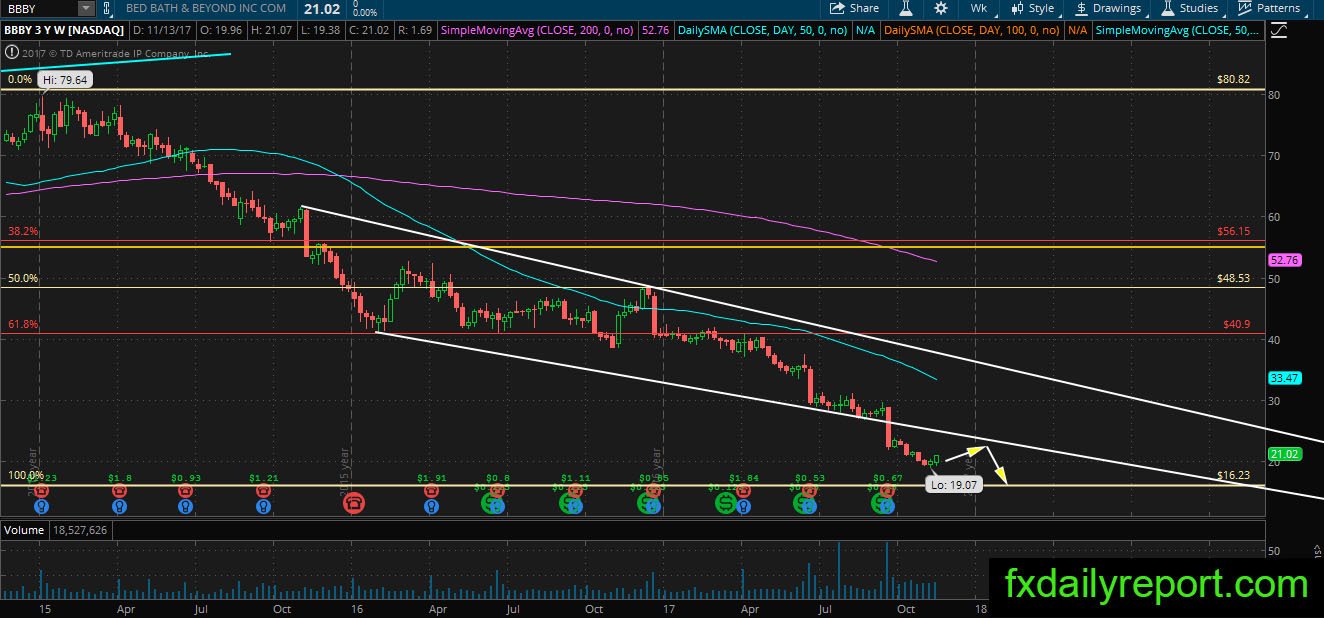Screen dimensions: 1324x618
Task: Click the 50.0% retracement label
Action: (x=22, y=279)
